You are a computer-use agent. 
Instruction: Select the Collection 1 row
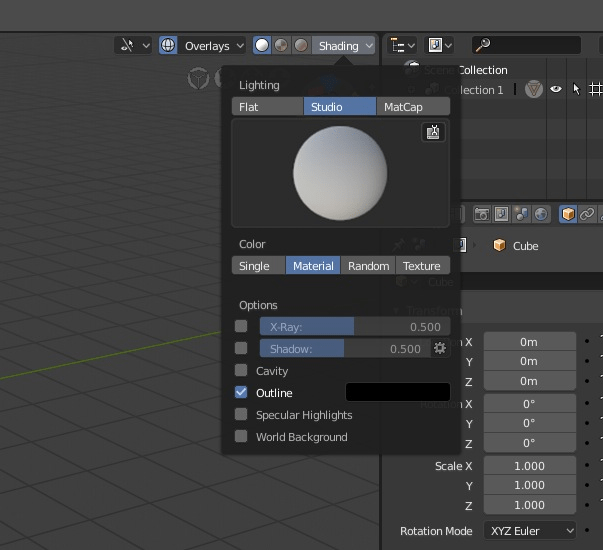[492, 90]
